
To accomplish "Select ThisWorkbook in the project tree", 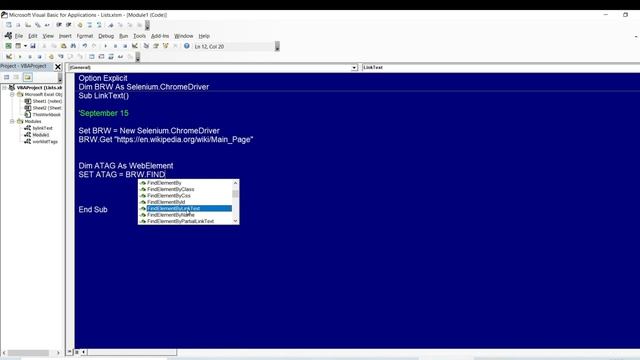I will click(x=42, y=114).
